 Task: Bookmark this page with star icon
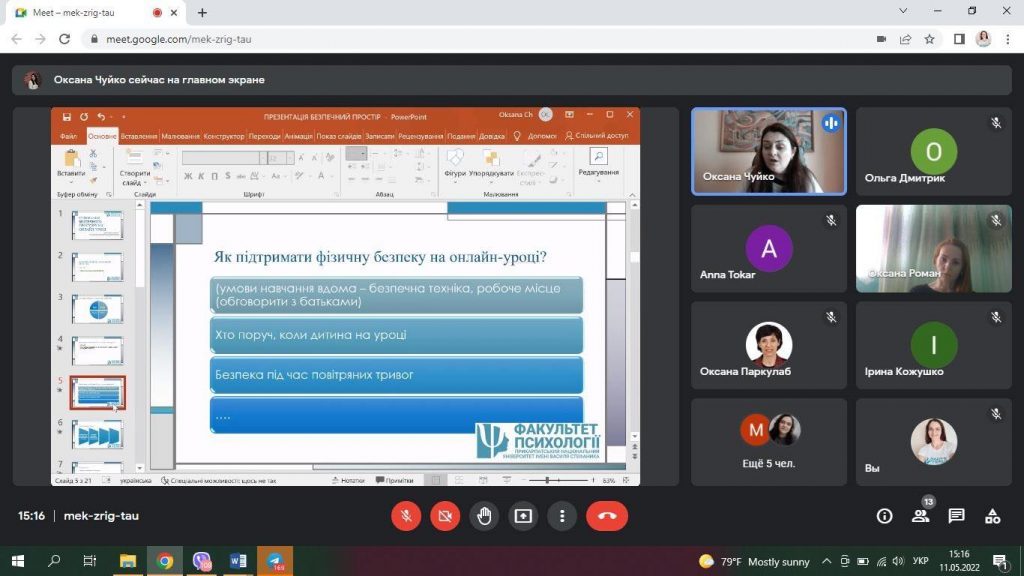point(929,39)
